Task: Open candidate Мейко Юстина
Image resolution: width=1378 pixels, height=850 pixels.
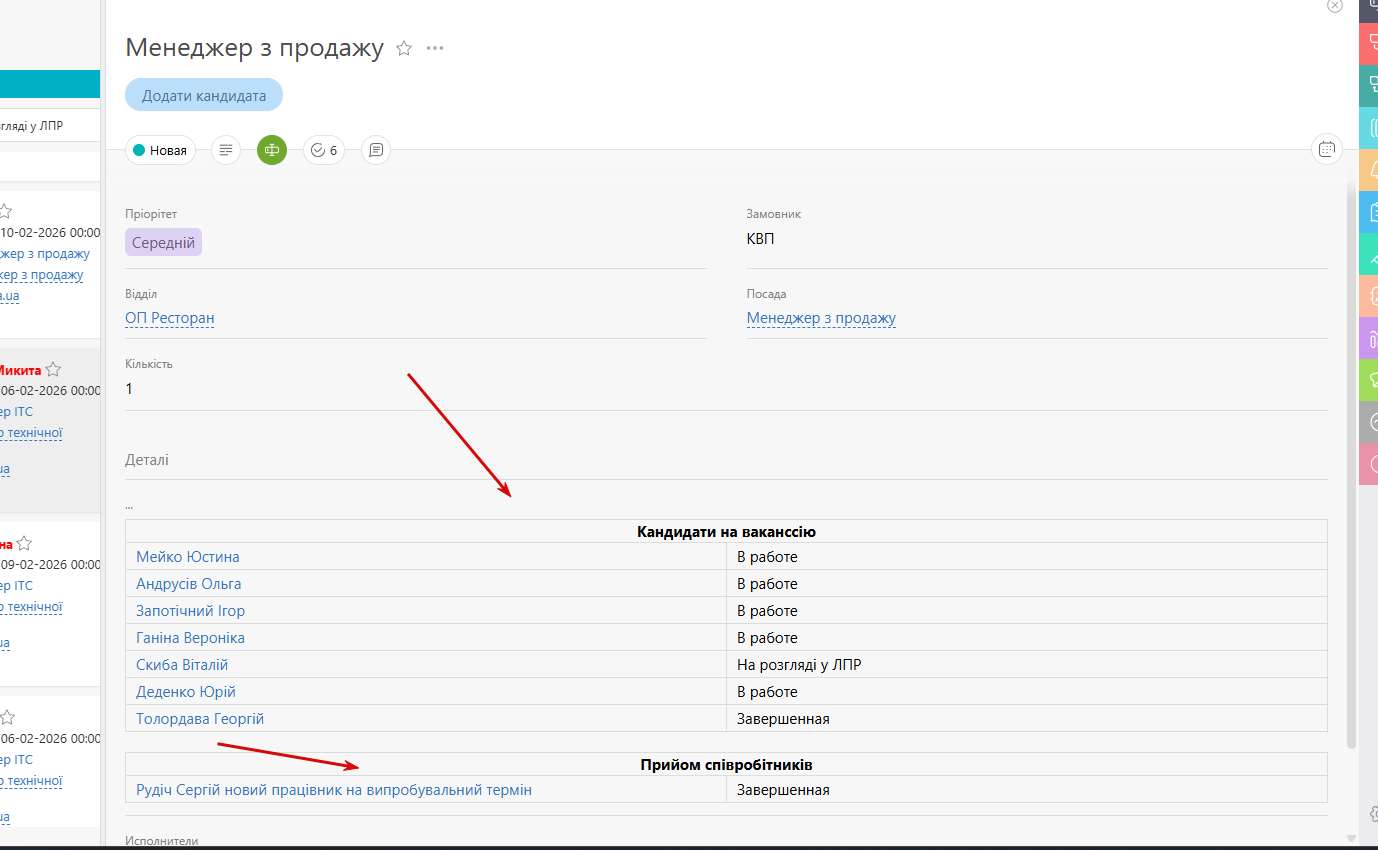Action: coord(188,557)
